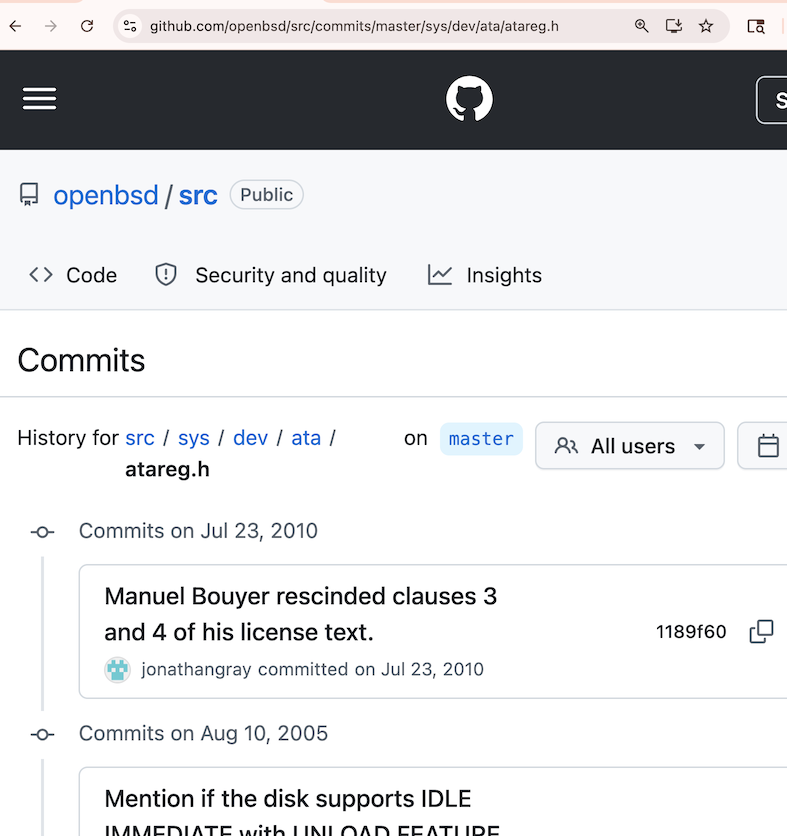Go to ata in the breadcrumb

click(306, 438)
